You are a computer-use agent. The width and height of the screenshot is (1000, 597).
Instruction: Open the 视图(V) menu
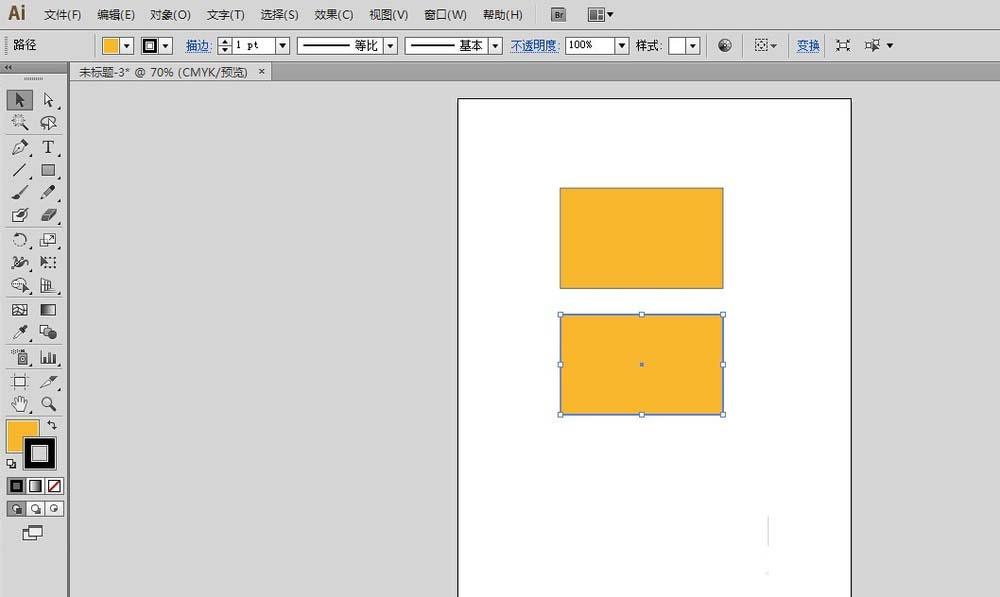click(x=388, y=15)
